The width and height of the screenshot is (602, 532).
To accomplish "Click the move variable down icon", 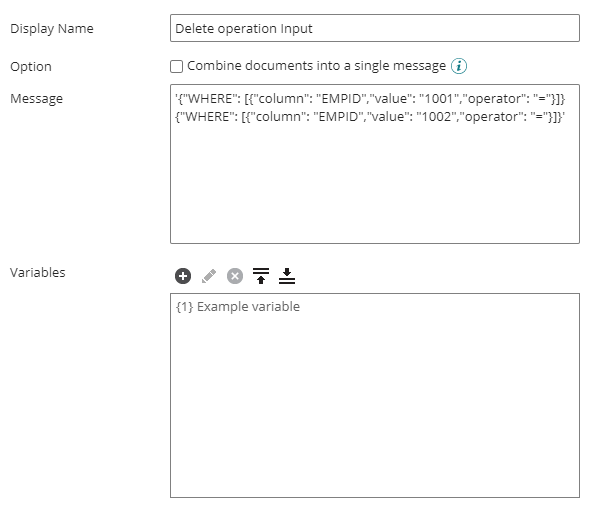I will tap(287, 276).
